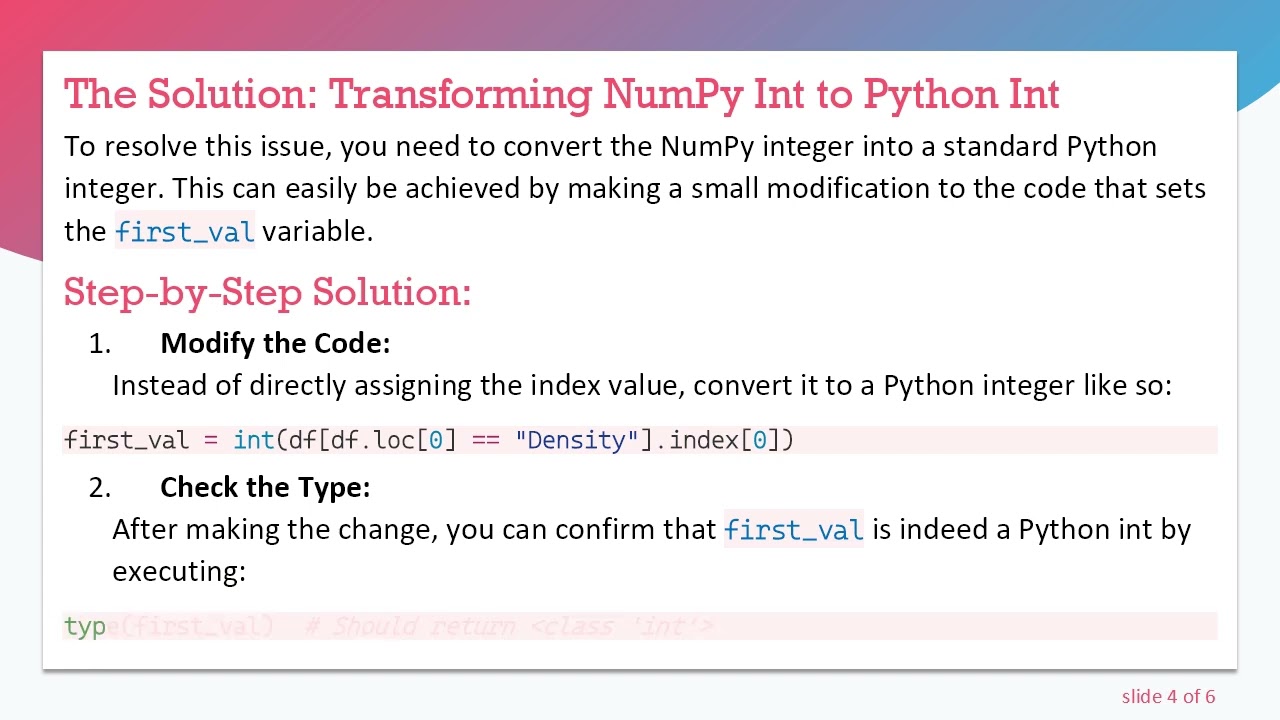Click the 'Step-by-Step Solution:' heading
1280x720 pixels.
click(x=267, y=292)
